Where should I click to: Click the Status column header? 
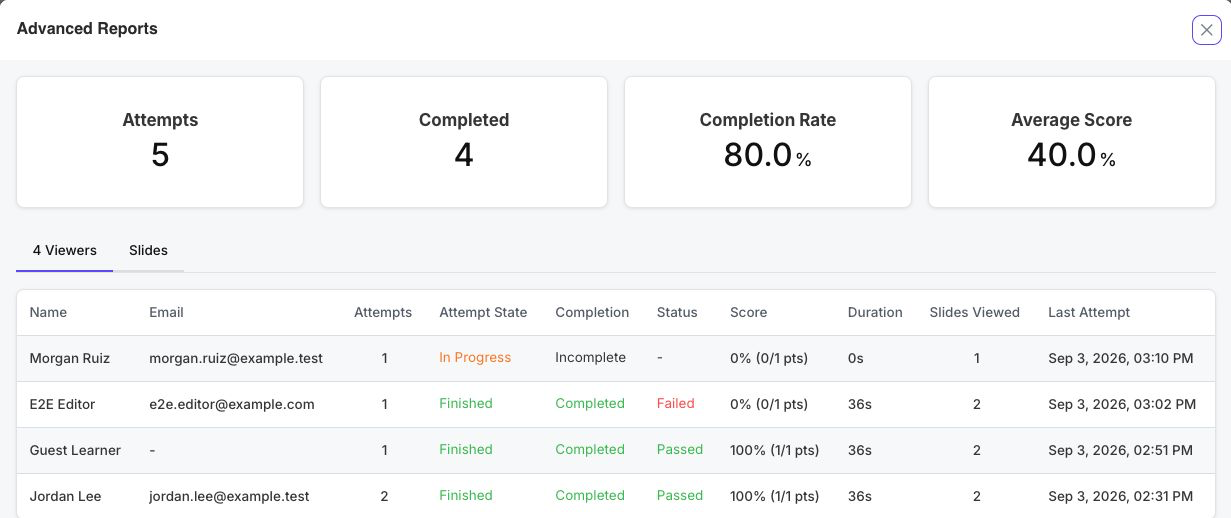[x=677, y=312]
